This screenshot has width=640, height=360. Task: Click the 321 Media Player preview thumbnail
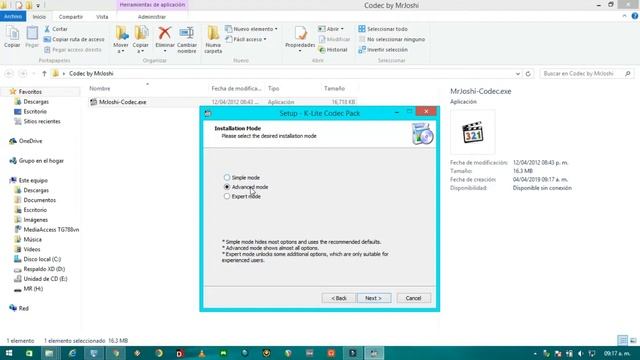pos(473,132)
